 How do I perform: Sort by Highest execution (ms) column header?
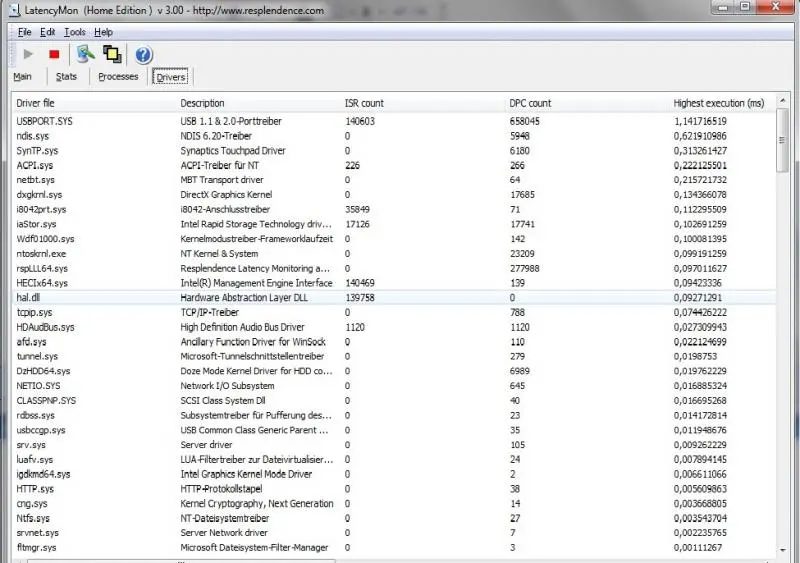(718, 103)
